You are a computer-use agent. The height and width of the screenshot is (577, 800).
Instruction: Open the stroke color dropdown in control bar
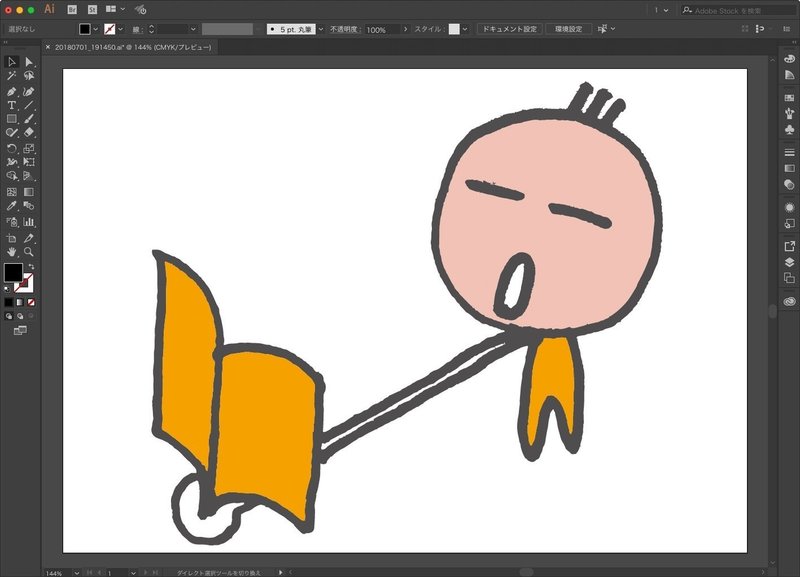120,29
